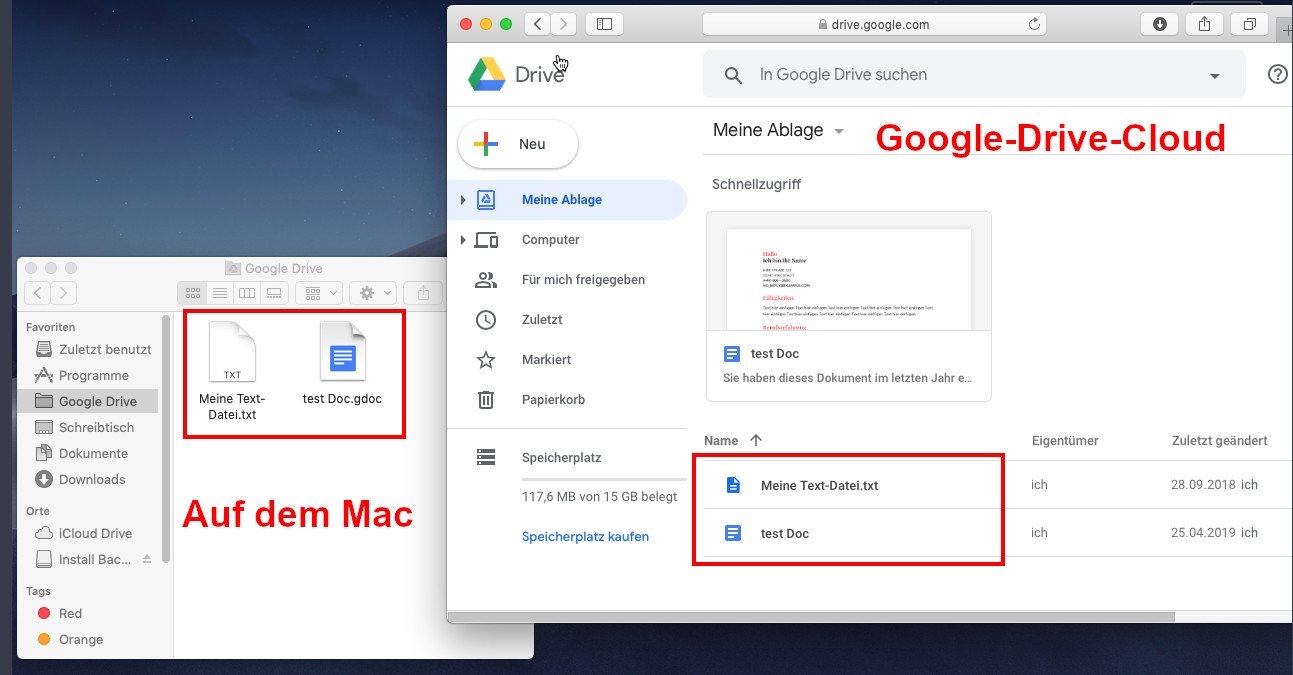Open the Meine Ablage dropdown arrow
Screen dimensions: 1293x675
838,130
